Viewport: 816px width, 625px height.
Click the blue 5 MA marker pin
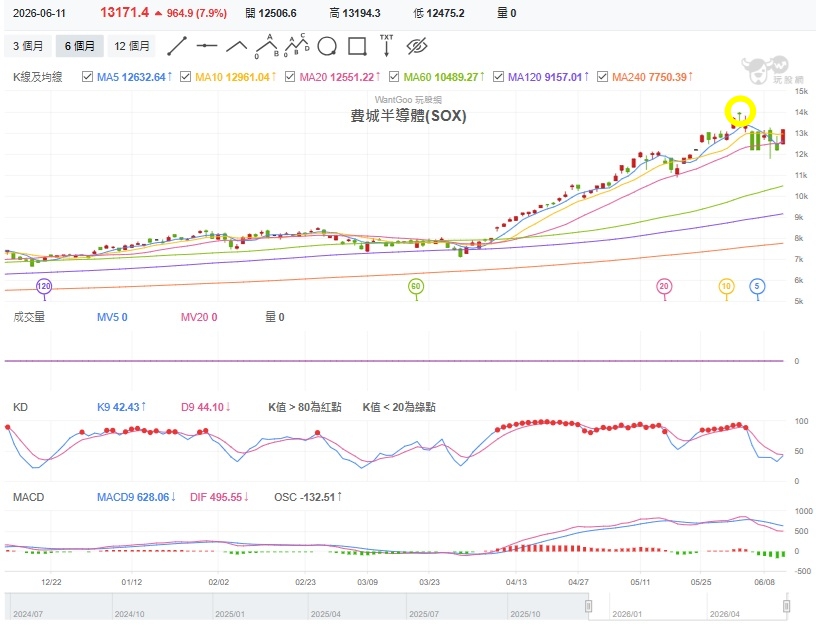[x=757, y=287]
